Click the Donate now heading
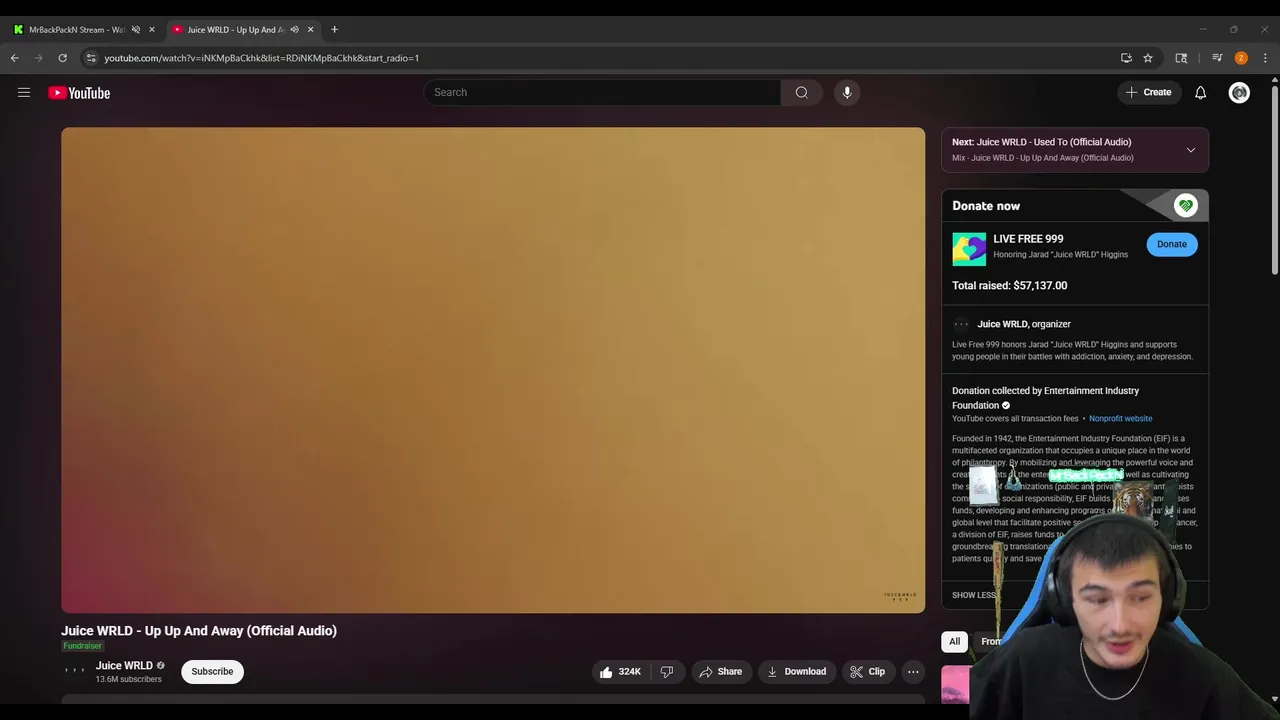This screenshot has width=1280, height=720. [986, 206]
